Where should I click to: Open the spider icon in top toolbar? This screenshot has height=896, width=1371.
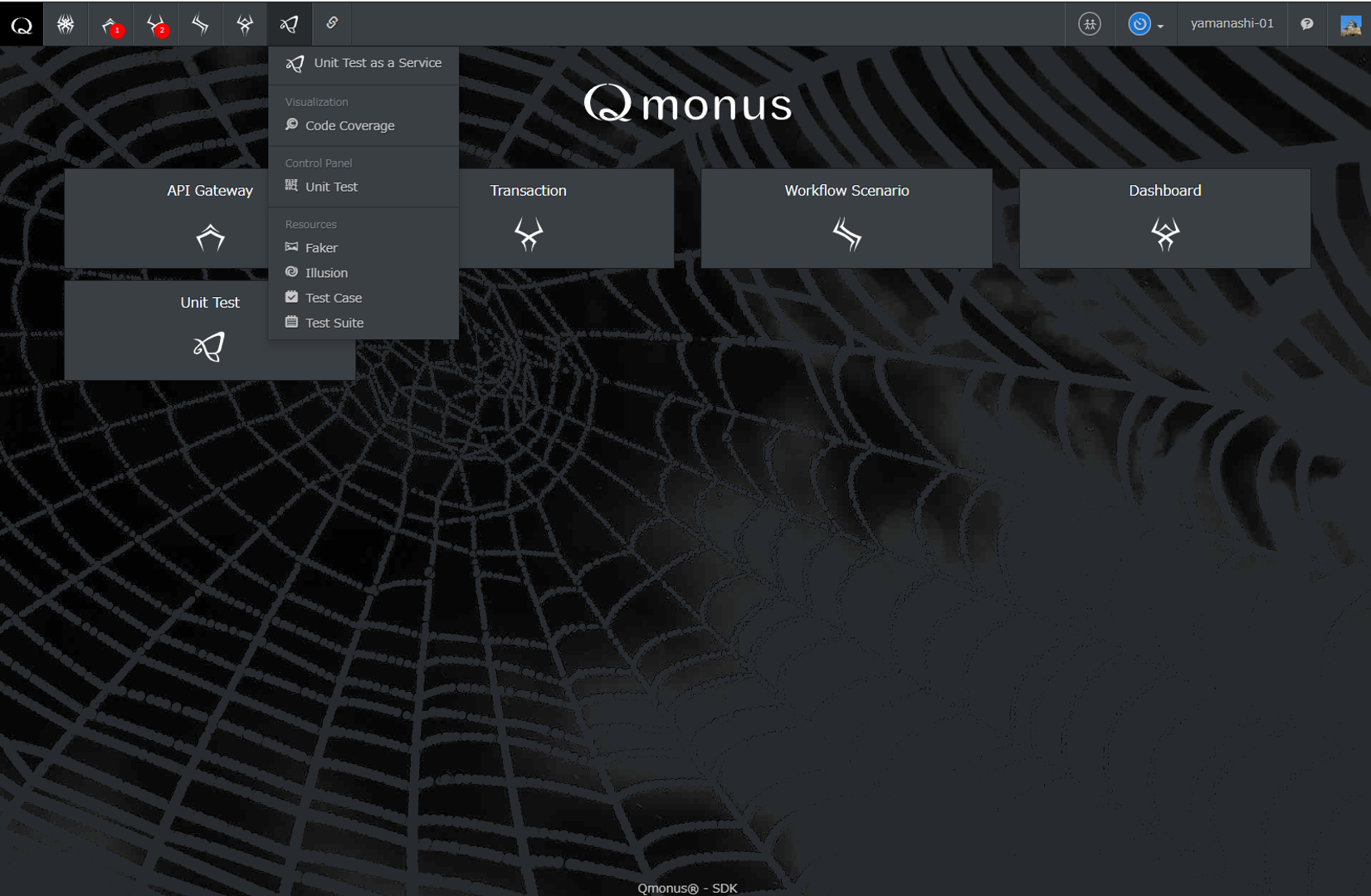(x=66, y=24)
